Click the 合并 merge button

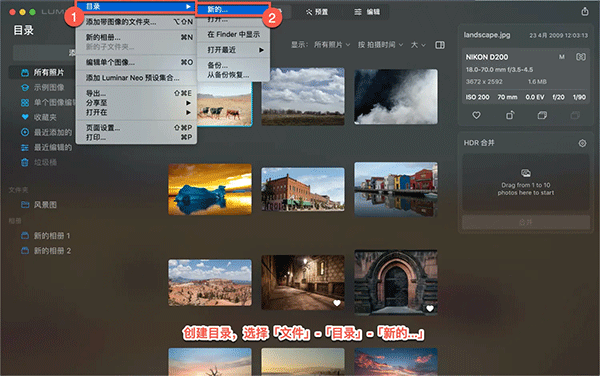click(526, 222)
